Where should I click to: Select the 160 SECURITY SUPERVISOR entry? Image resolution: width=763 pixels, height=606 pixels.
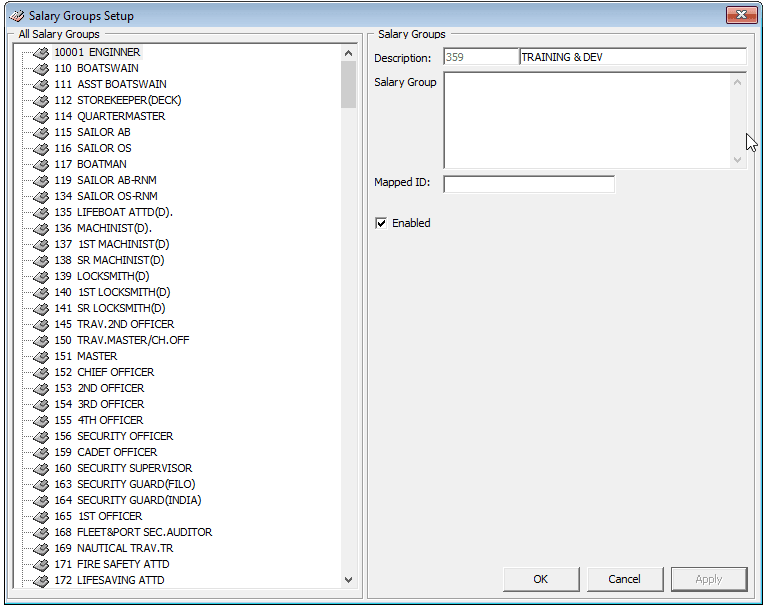tap(123, 469)
